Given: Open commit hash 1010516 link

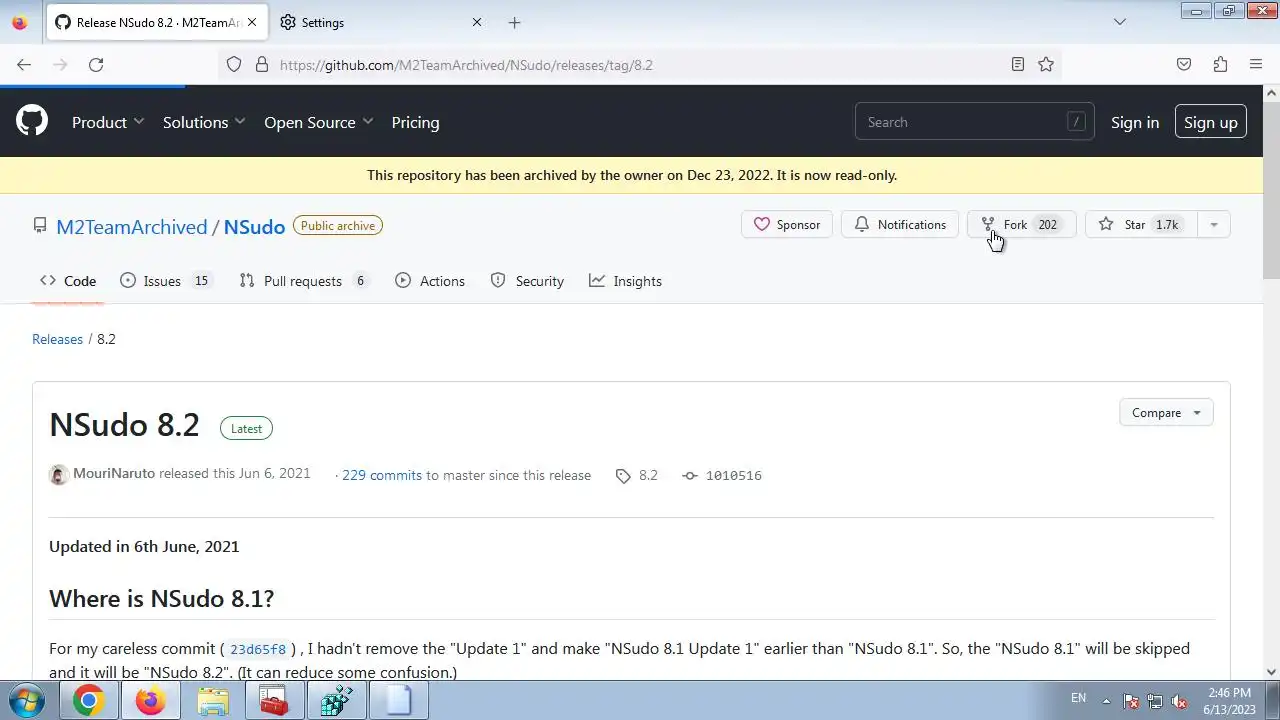Looking at the screenshot, I should pyautogui.click(x=734, y=476).
